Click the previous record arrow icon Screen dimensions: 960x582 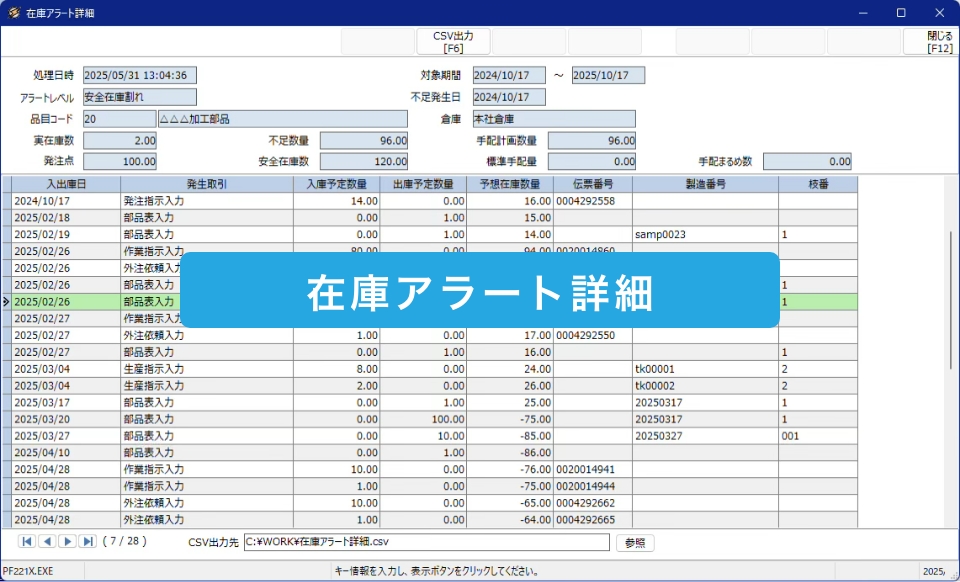pos(47,542)
